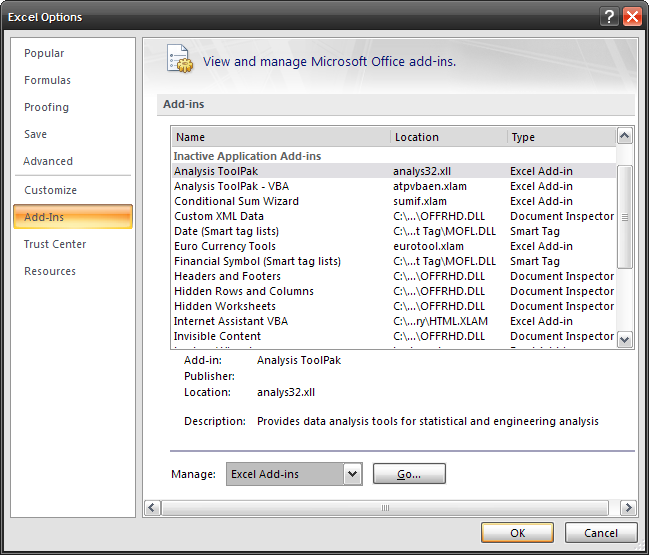Select Hidden Rows and Columns row

pyautogui.click(x=394, y=291)
